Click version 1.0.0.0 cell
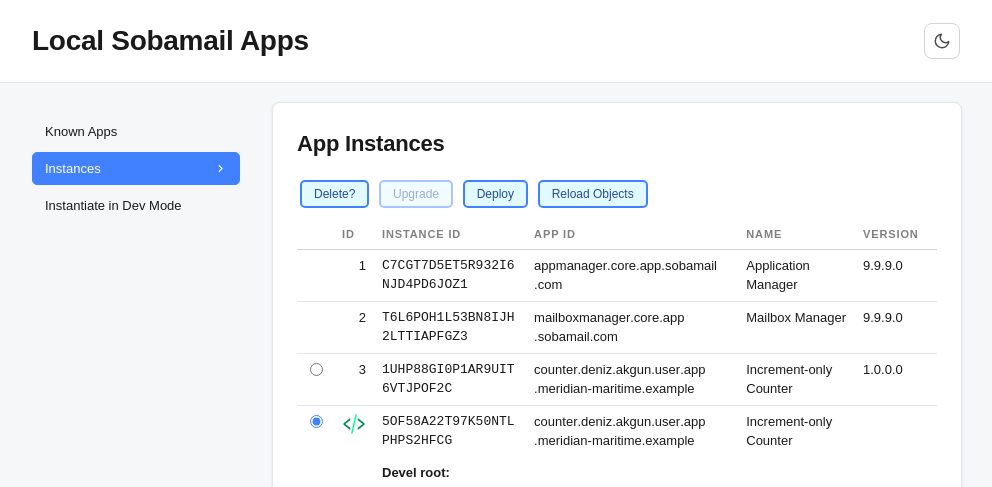 coord(883,369)
